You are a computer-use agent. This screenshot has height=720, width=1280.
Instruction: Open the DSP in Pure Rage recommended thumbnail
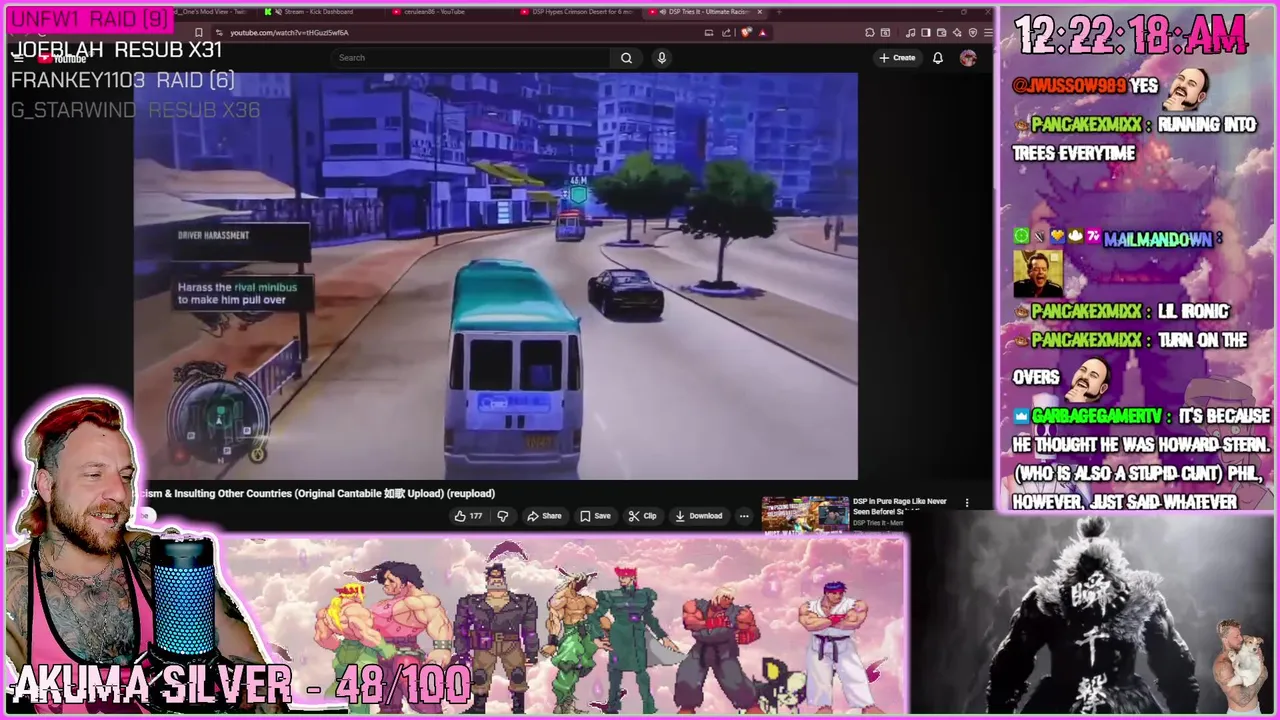point(805,514)
